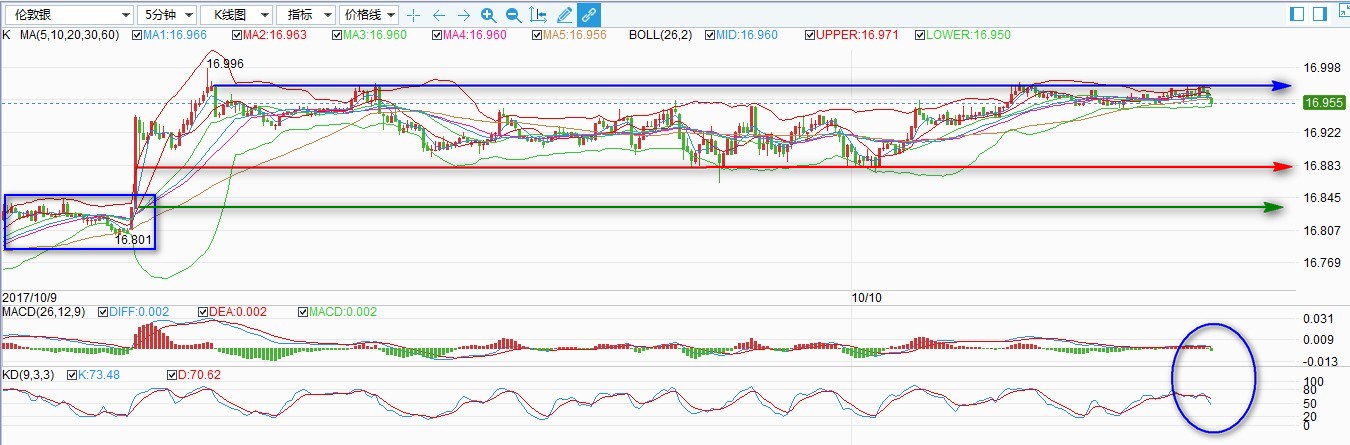The height and width of the screenshot is (445, 1350).
Task: Expand the 5分钟 timeframe dropdown
Action: (165, 15)
